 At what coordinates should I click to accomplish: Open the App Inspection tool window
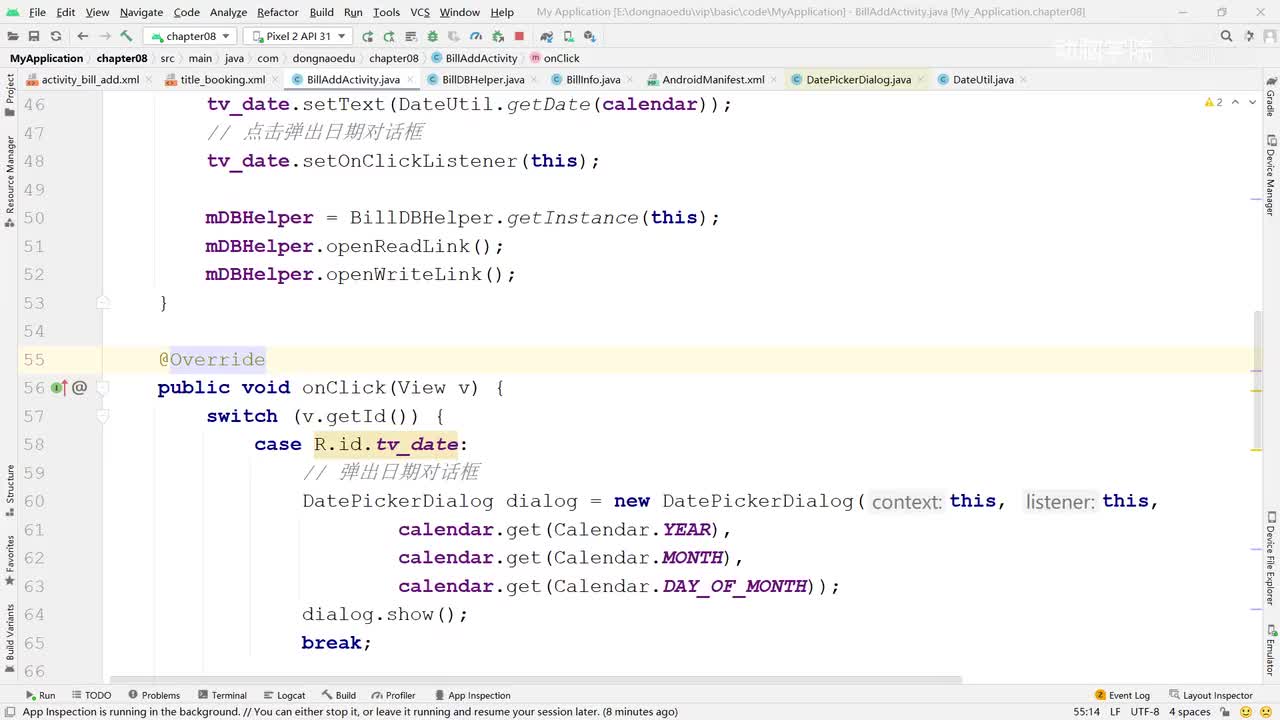472,695
